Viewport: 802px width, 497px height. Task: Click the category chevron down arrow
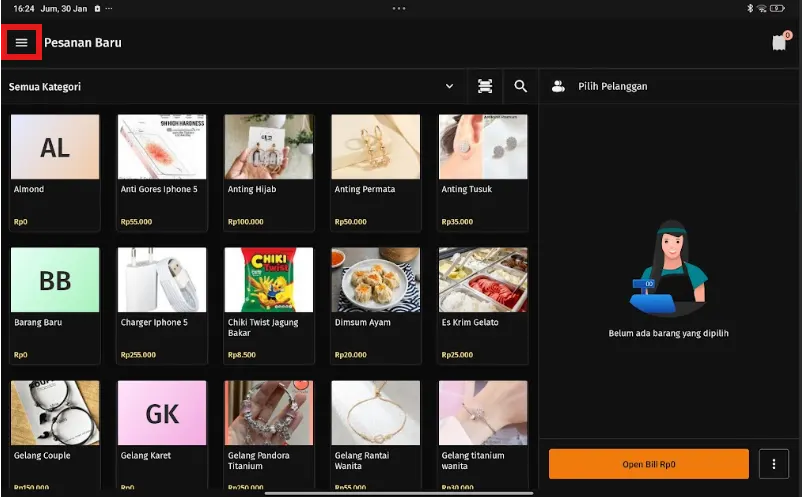(x=449, y=87)
